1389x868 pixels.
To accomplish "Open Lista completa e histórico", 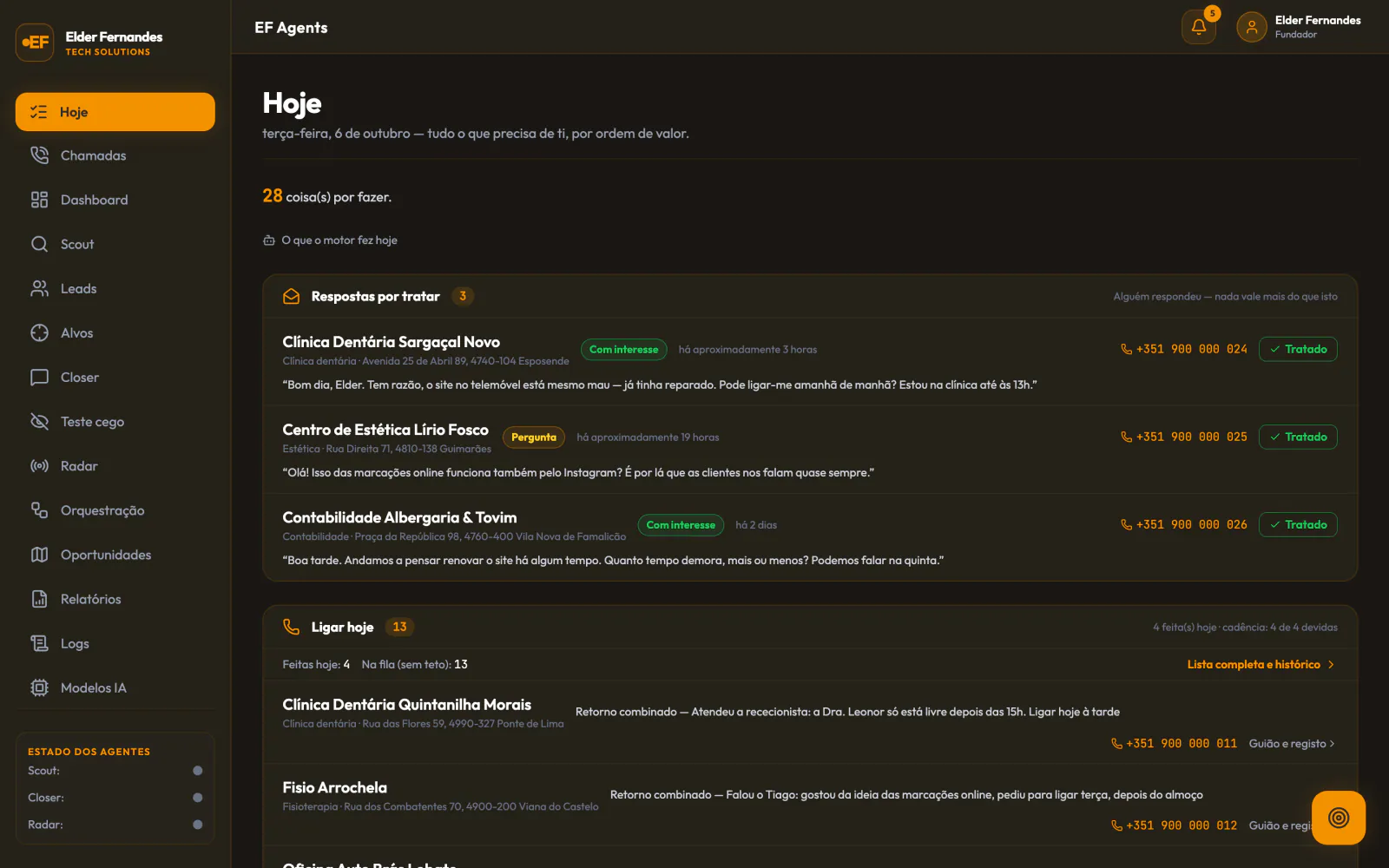I will click(x=1261, y=664).
